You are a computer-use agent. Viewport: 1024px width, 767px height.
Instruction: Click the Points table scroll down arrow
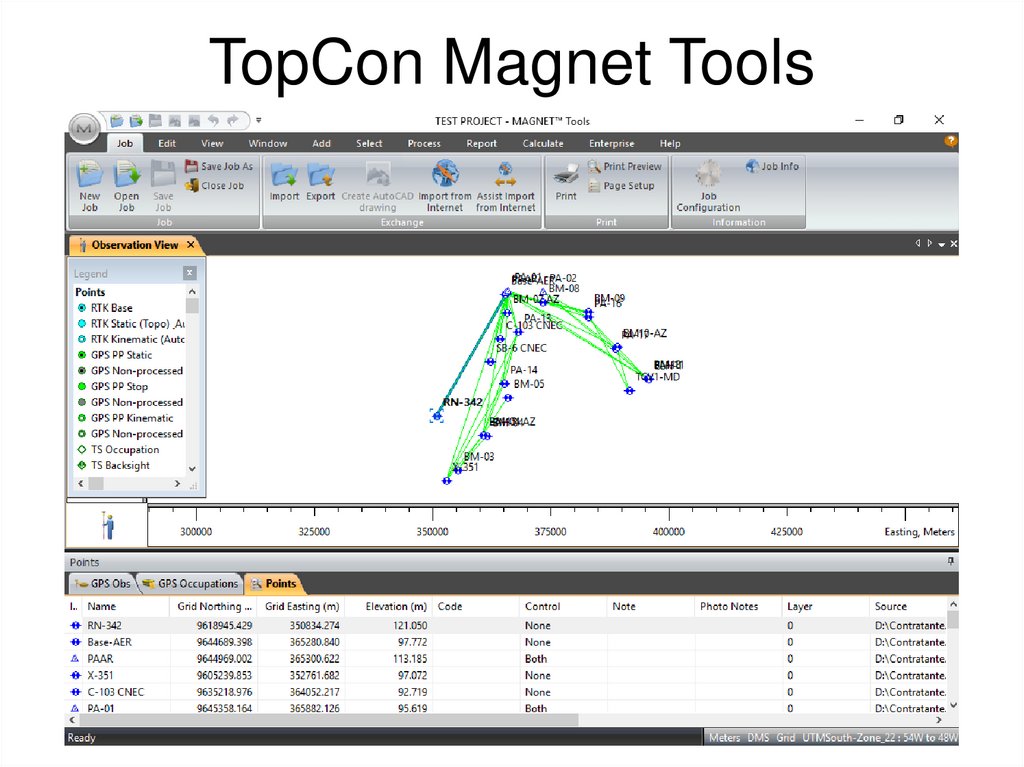click(x=953, y=705)
